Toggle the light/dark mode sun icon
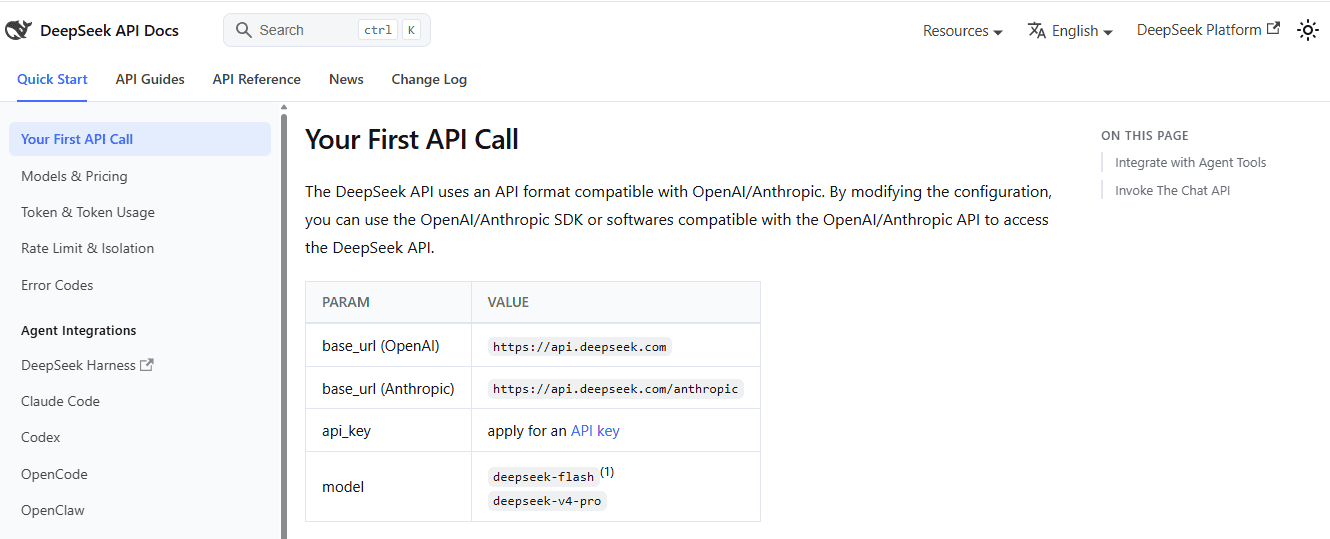The image size is (1330, 539). (x=1307, y=30)
